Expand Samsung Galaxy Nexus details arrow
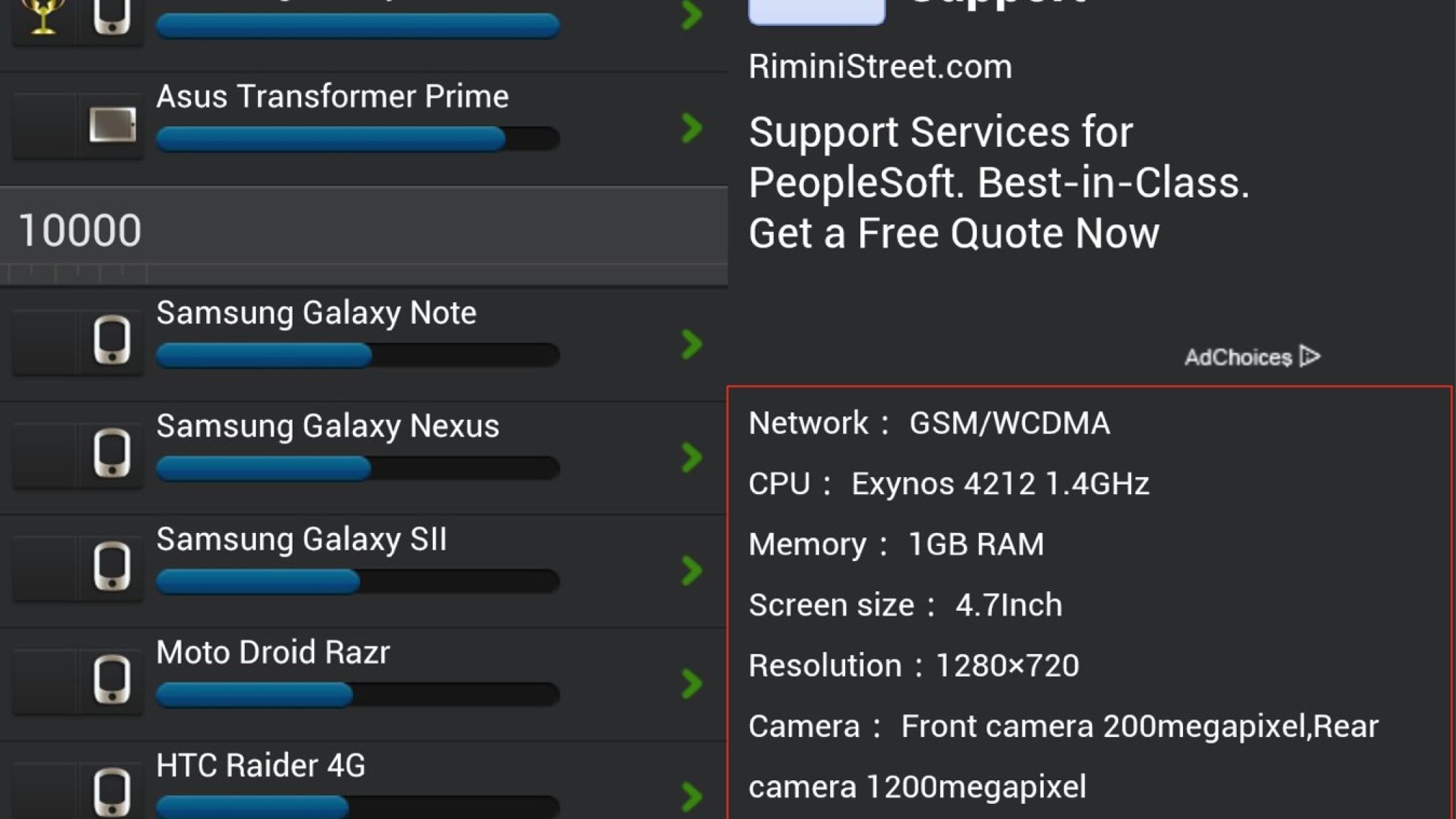 pyautogui.click(x=691, y=457)
